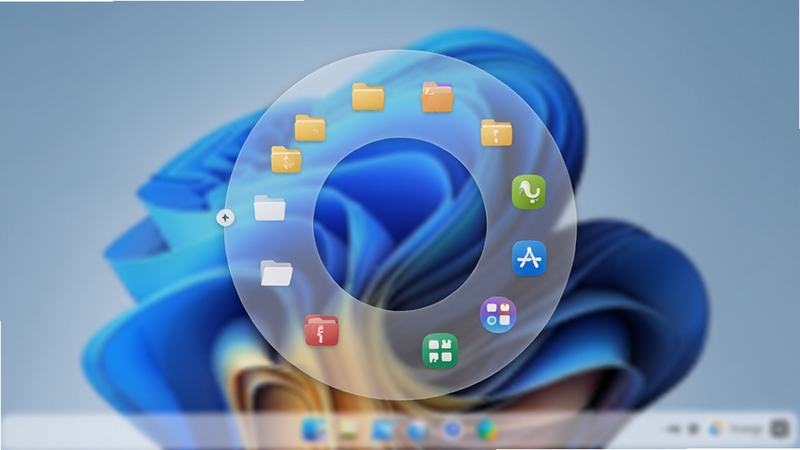Viewport: 800px width, 450px height.
Task: Launch the green app with white squiggle
Action: click(529, 192)
